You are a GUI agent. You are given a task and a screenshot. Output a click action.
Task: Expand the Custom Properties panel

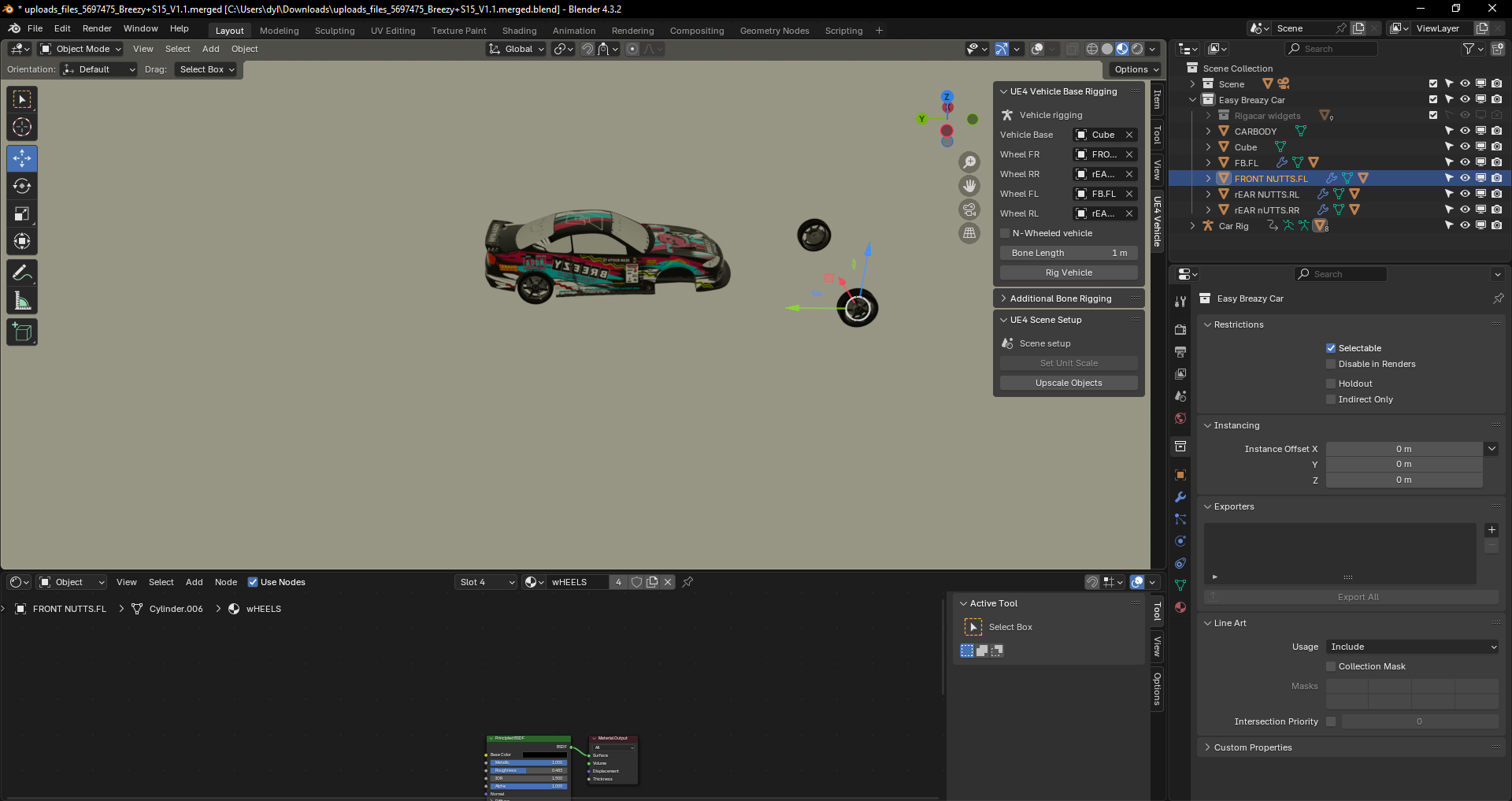point(1351,747)
